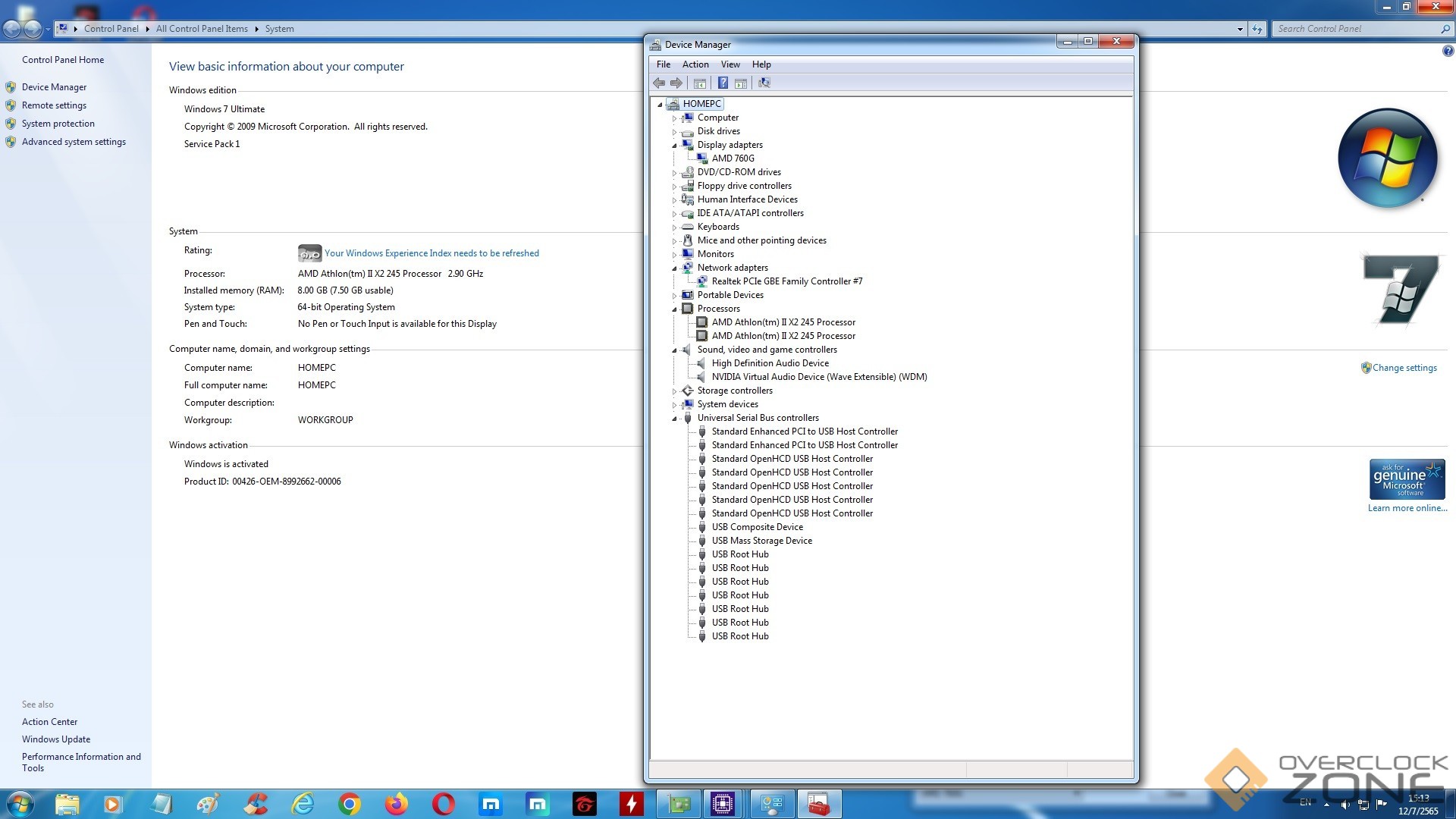Click the Show/Hide Action Pane toolbar icon
The width and height of the screenshot is (1456, 819).
pyautogui.click(x=741, y=83)
